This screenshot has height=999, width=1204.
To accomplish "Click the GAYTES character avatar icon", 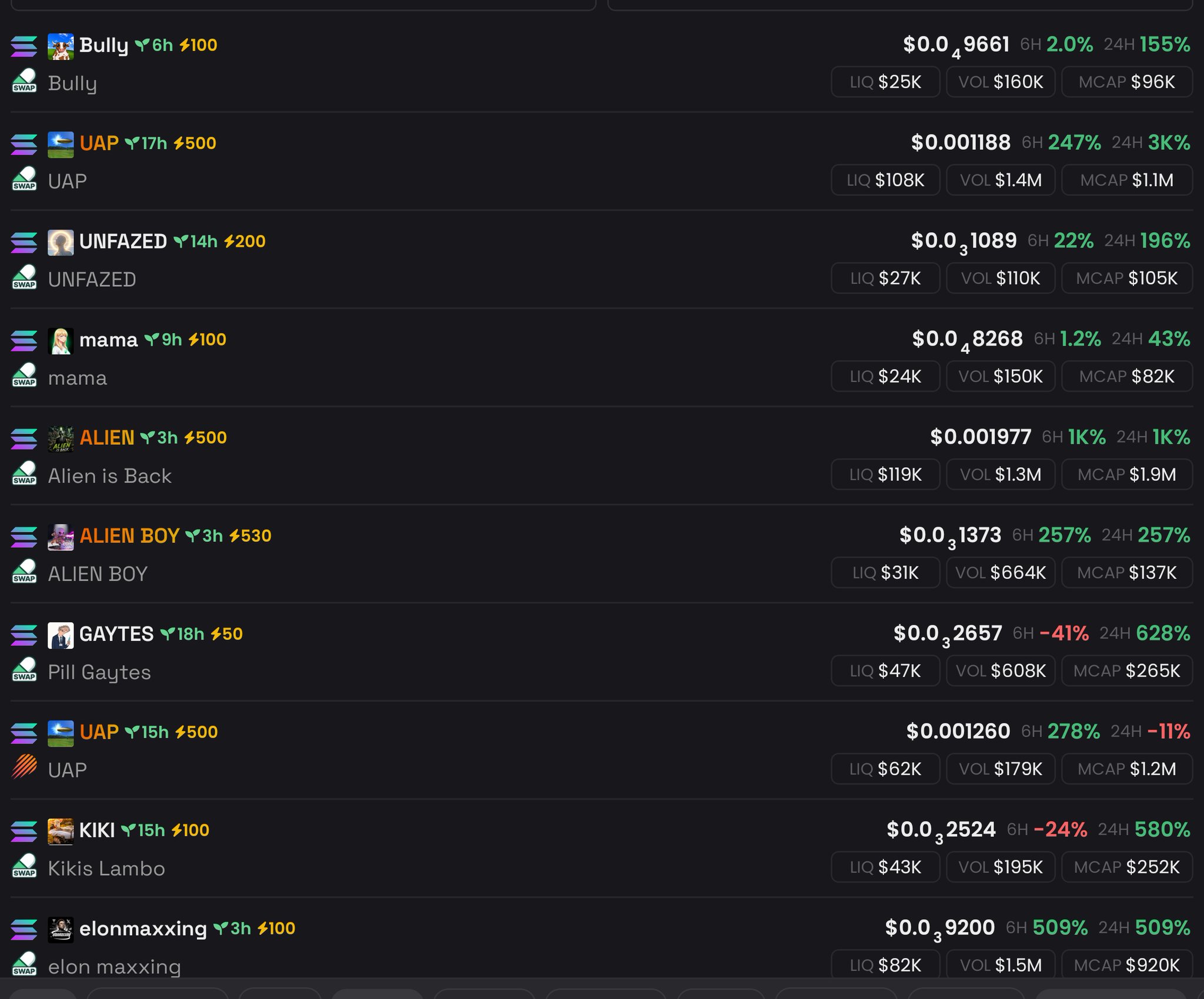I will (61, 635).
